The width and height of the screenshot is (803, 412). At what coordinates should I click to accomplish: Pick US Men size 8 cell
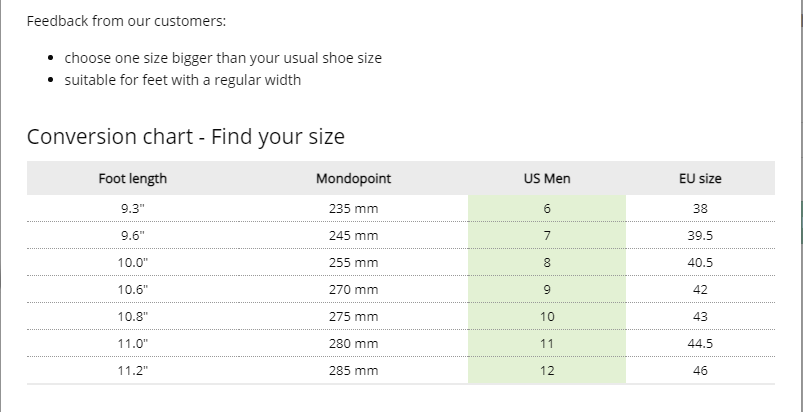pos(547,262)
